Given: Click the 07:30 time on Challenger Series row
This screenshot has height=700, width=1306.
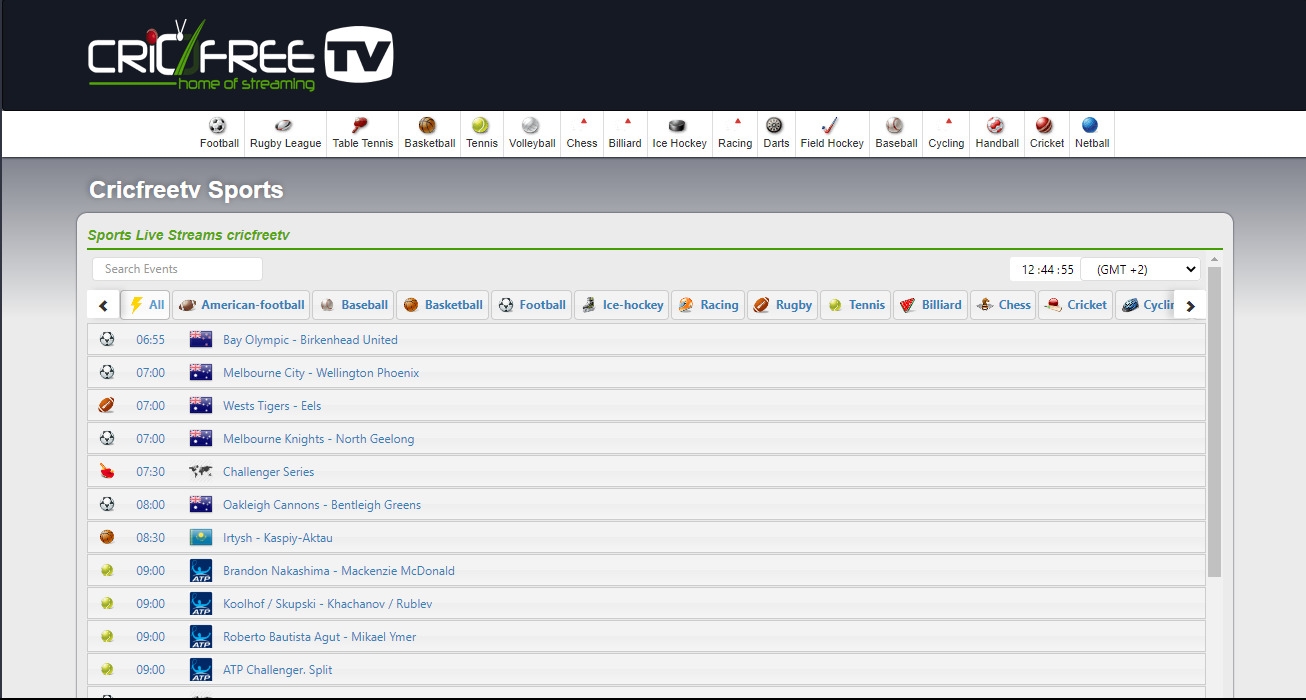Looking at the screenshot, I should [x=151, y=472].
